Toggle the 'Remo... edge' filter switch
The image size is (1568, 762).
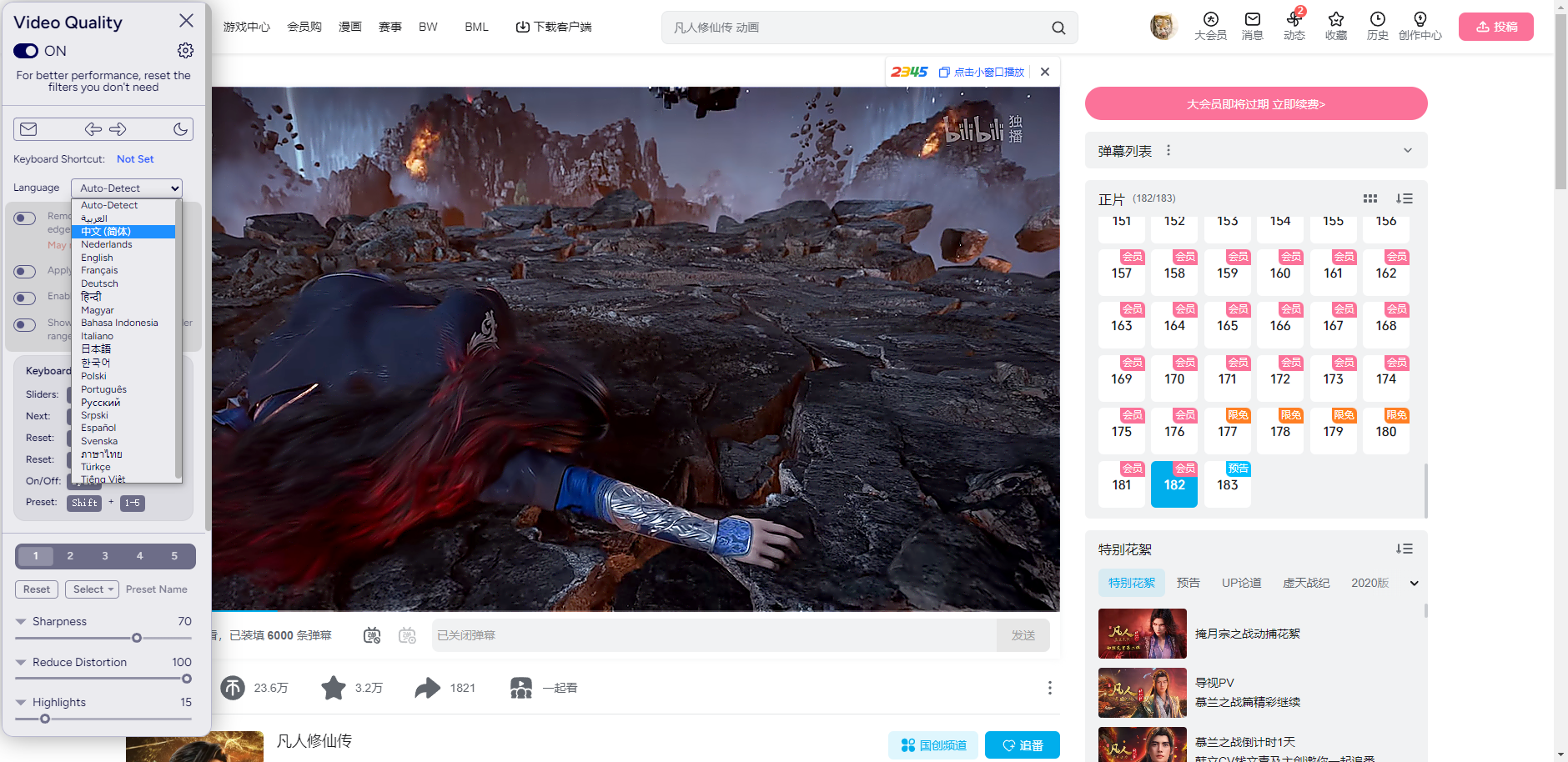(25, 218)
